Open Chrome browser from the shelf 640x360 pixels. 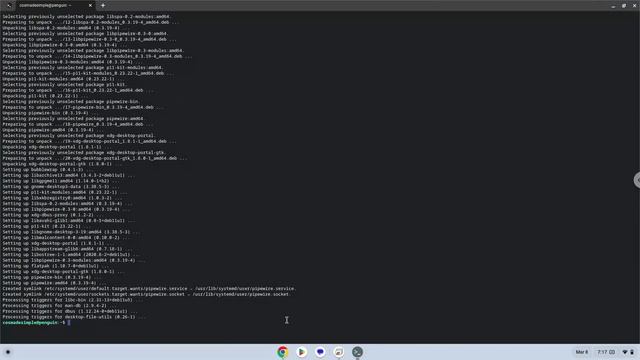(282, 352)
